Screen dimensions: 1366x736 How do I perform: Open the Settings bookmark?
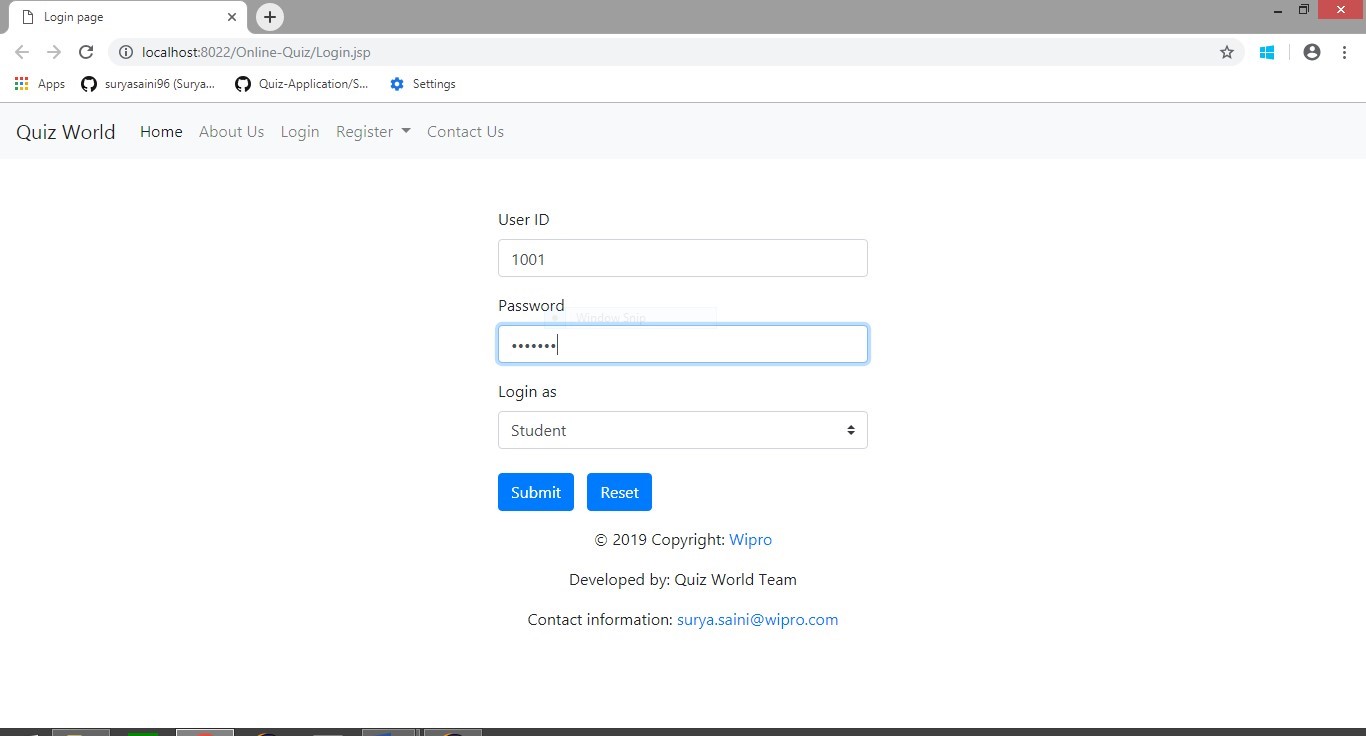coord(423,84)
